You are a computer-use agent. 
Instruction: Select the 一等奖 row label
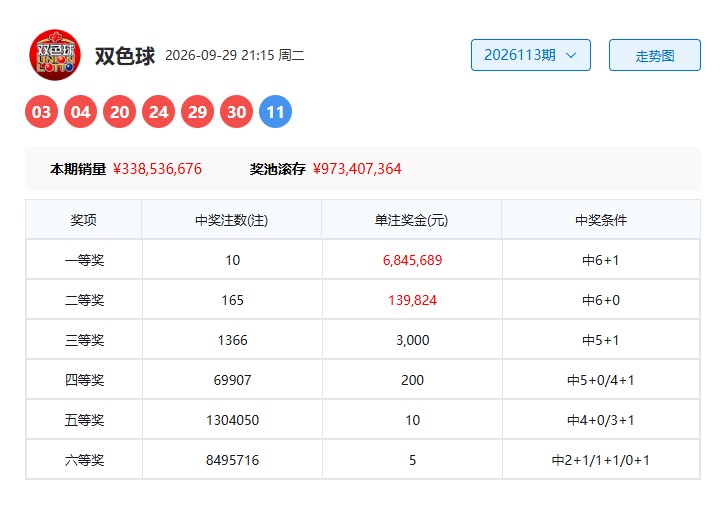84,260
